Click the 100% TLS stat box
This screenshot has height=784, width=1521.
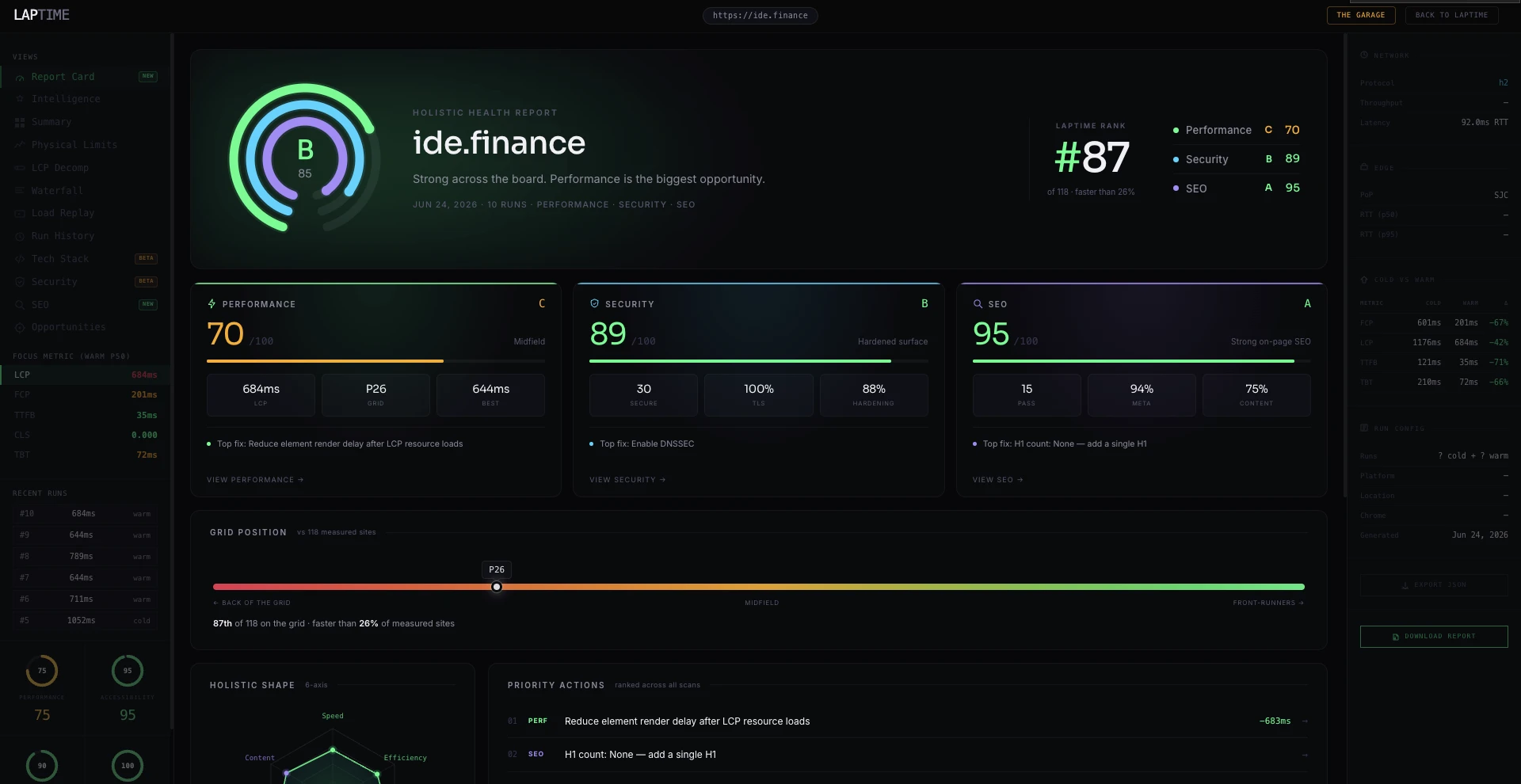coord(759,395)
